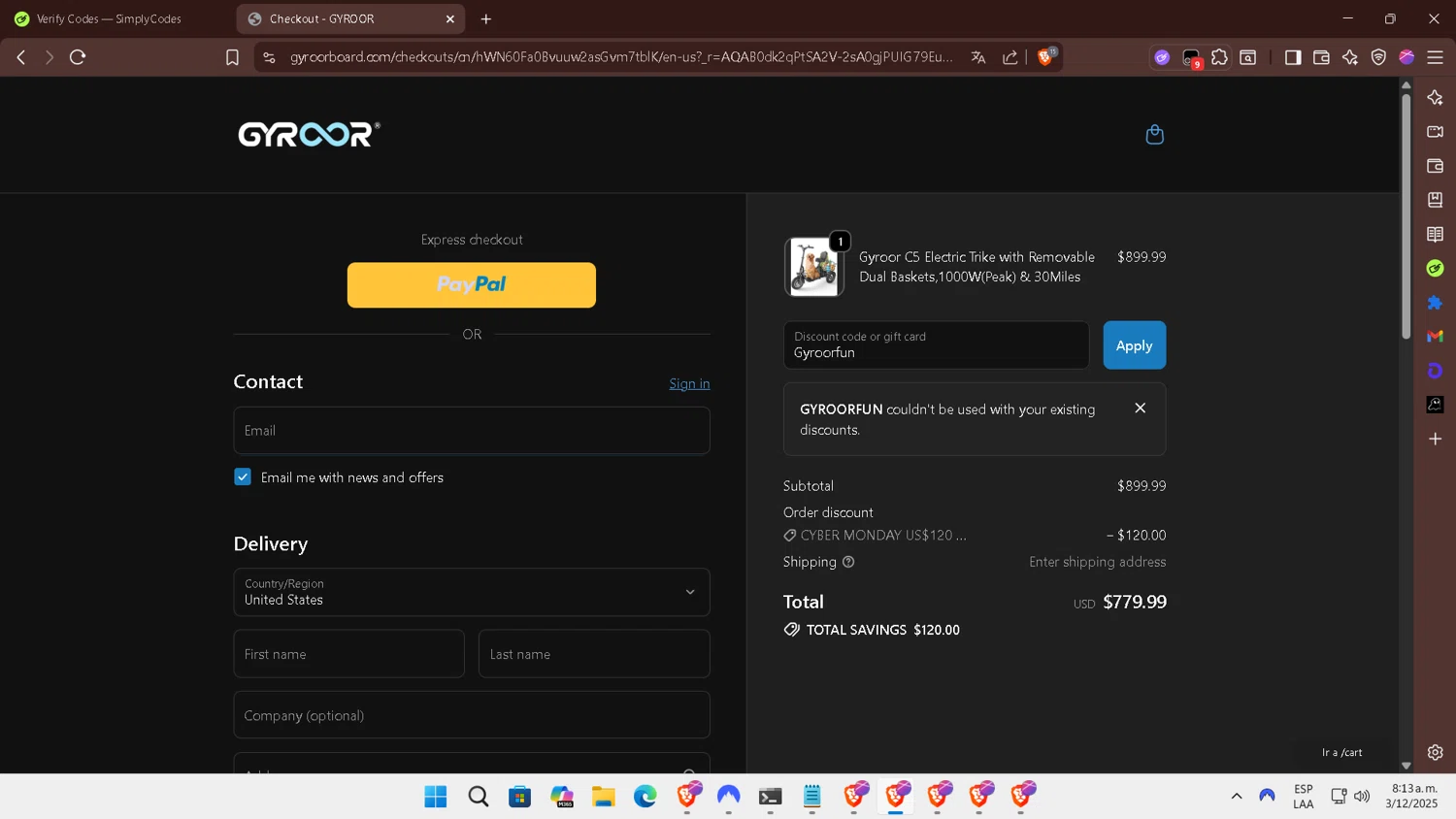Pay with the PayPal express checkout button
The image size is (1456, 819).
click(472, 284)
